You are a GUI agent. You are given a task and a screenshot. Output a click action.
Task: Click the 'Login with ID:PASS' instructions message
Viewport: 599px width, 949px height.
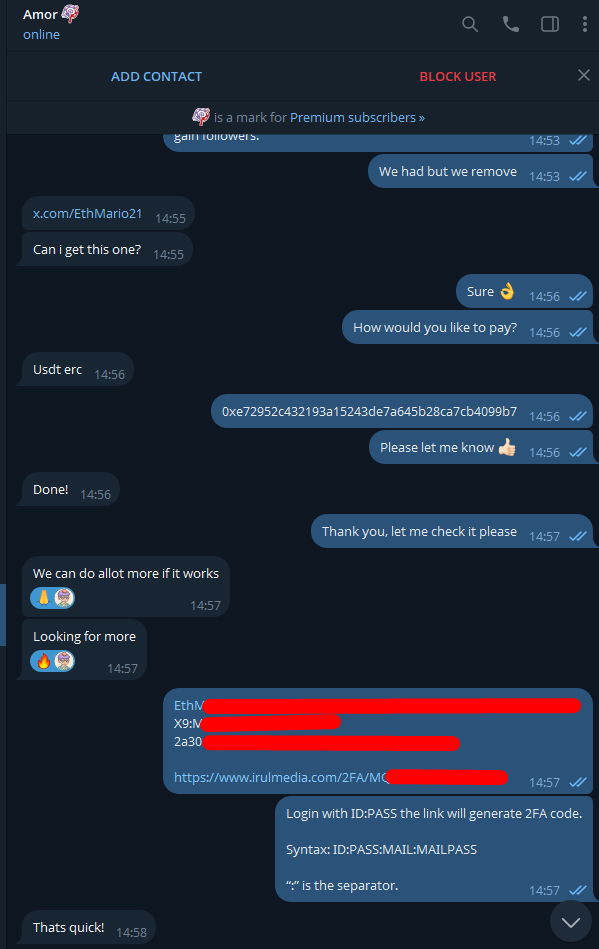coord(434,849)
